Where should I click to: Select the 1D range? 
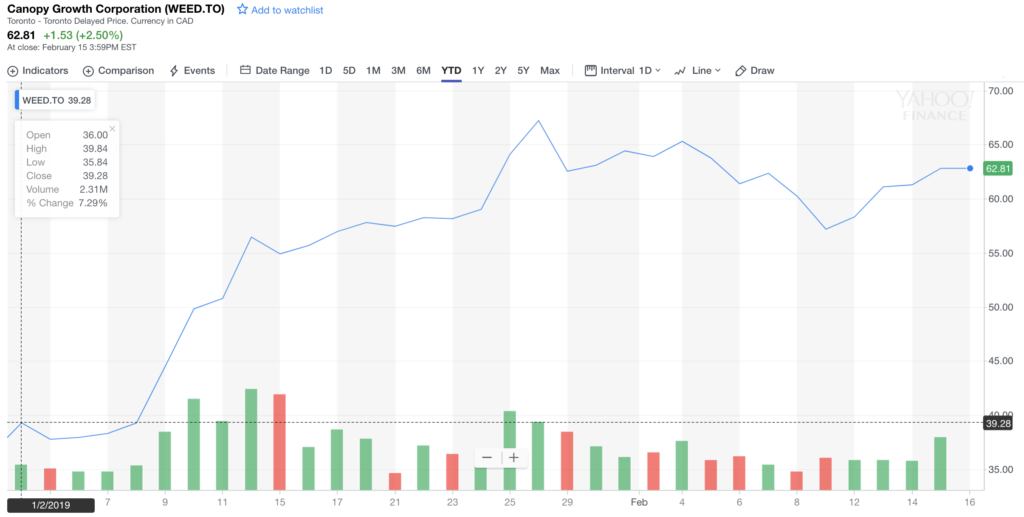pyautogui.click(x=325, y=70)
